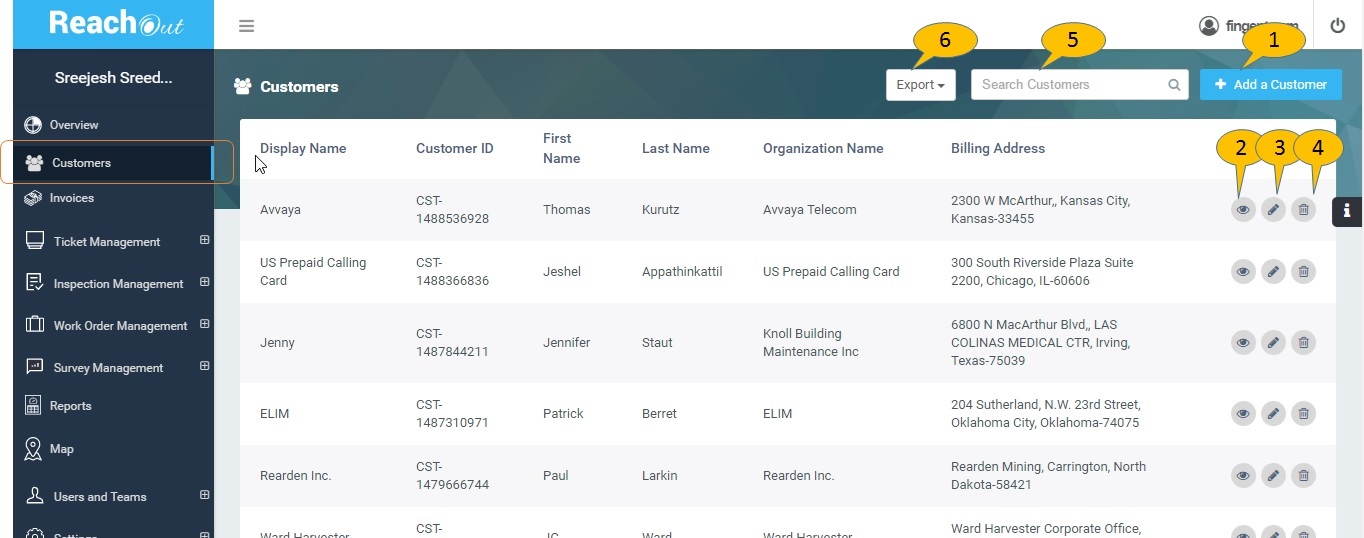The height and width of the screenshot is (538, 1364).
Task: View Jenny customer using eye icon
Action: 1243,343
